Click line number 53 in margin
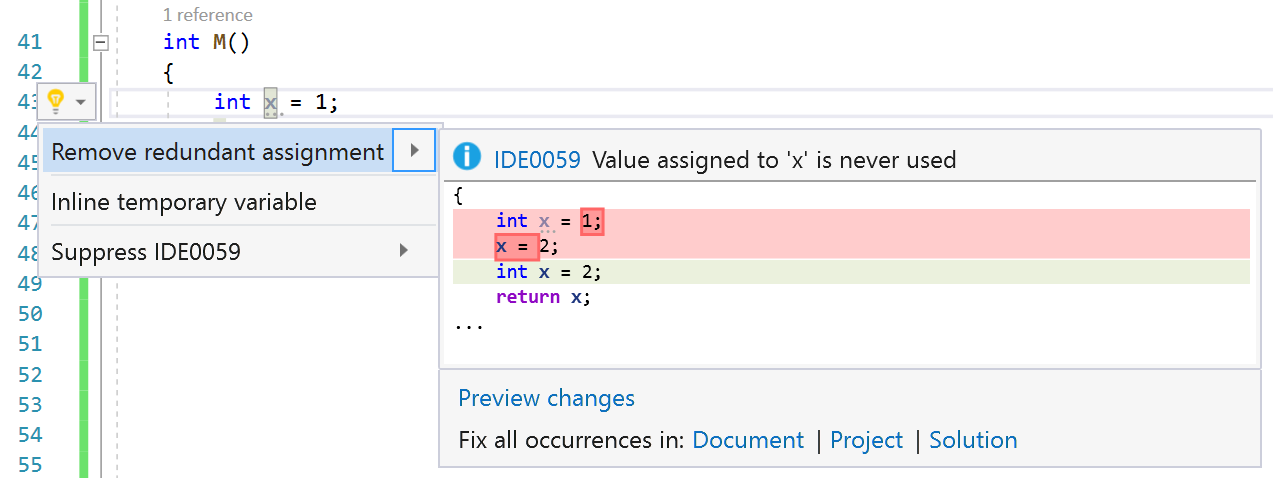This screenshot has width=1273, height=478. point(30,405)
